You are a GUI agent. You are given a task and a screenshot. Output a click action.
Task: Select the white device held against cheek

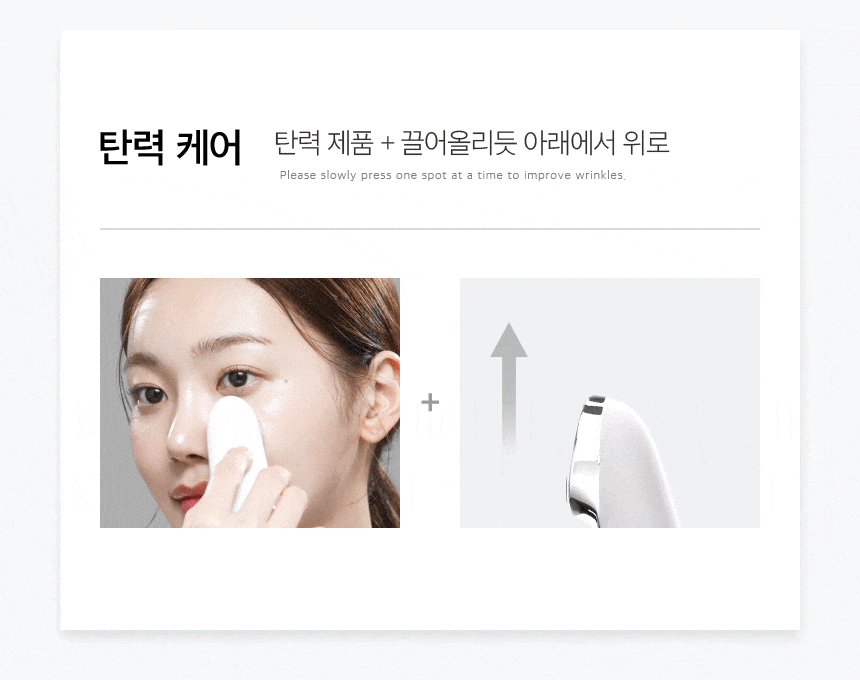(x=237, y=447)
